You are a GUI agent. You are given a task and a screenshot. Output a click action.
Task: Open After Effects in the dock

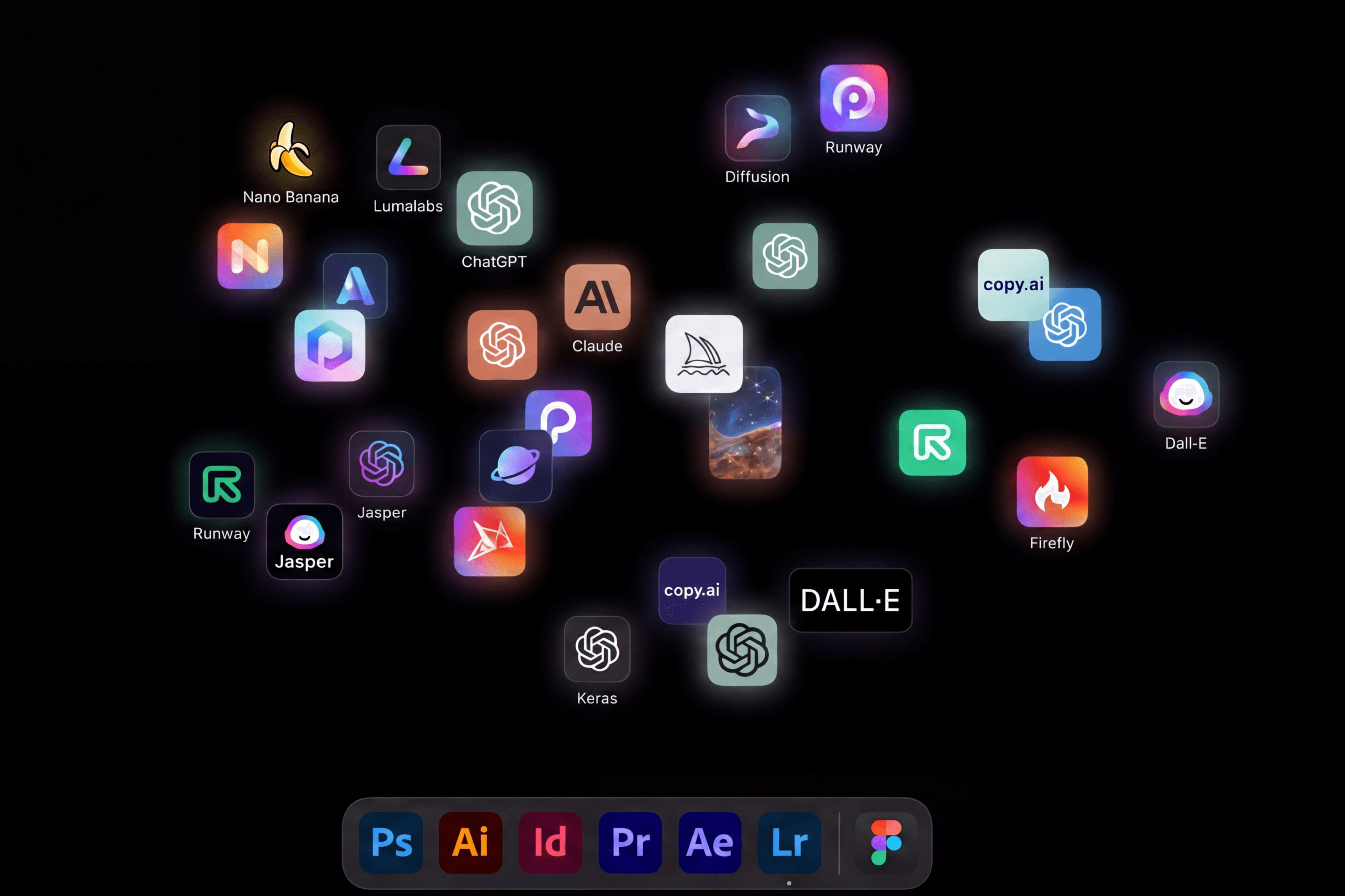pyautogui.click(x=709, y=842)
